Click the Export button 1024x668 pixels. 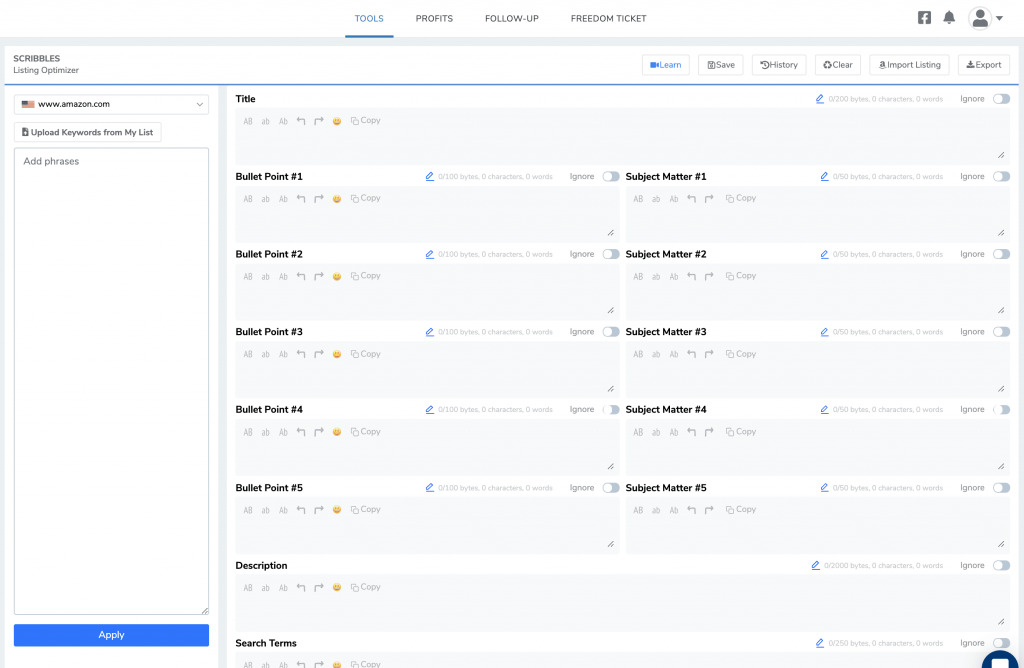click(984, 65)
